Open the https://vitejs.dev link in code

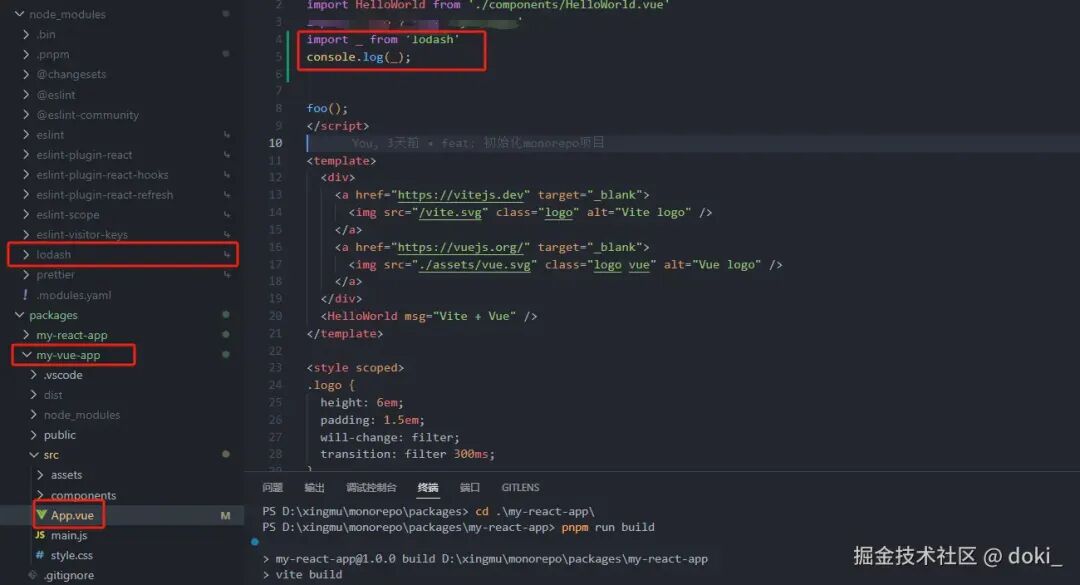click(460, 195)
